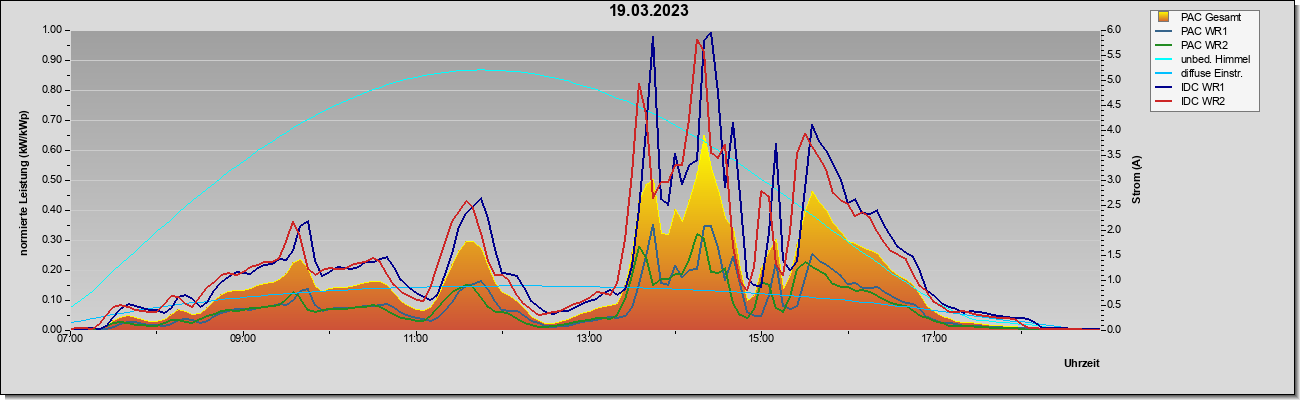This screenshot has width=1300, height=400.
Task: Click the Strom (A) axis title
Action: [x=1136, y=180]
